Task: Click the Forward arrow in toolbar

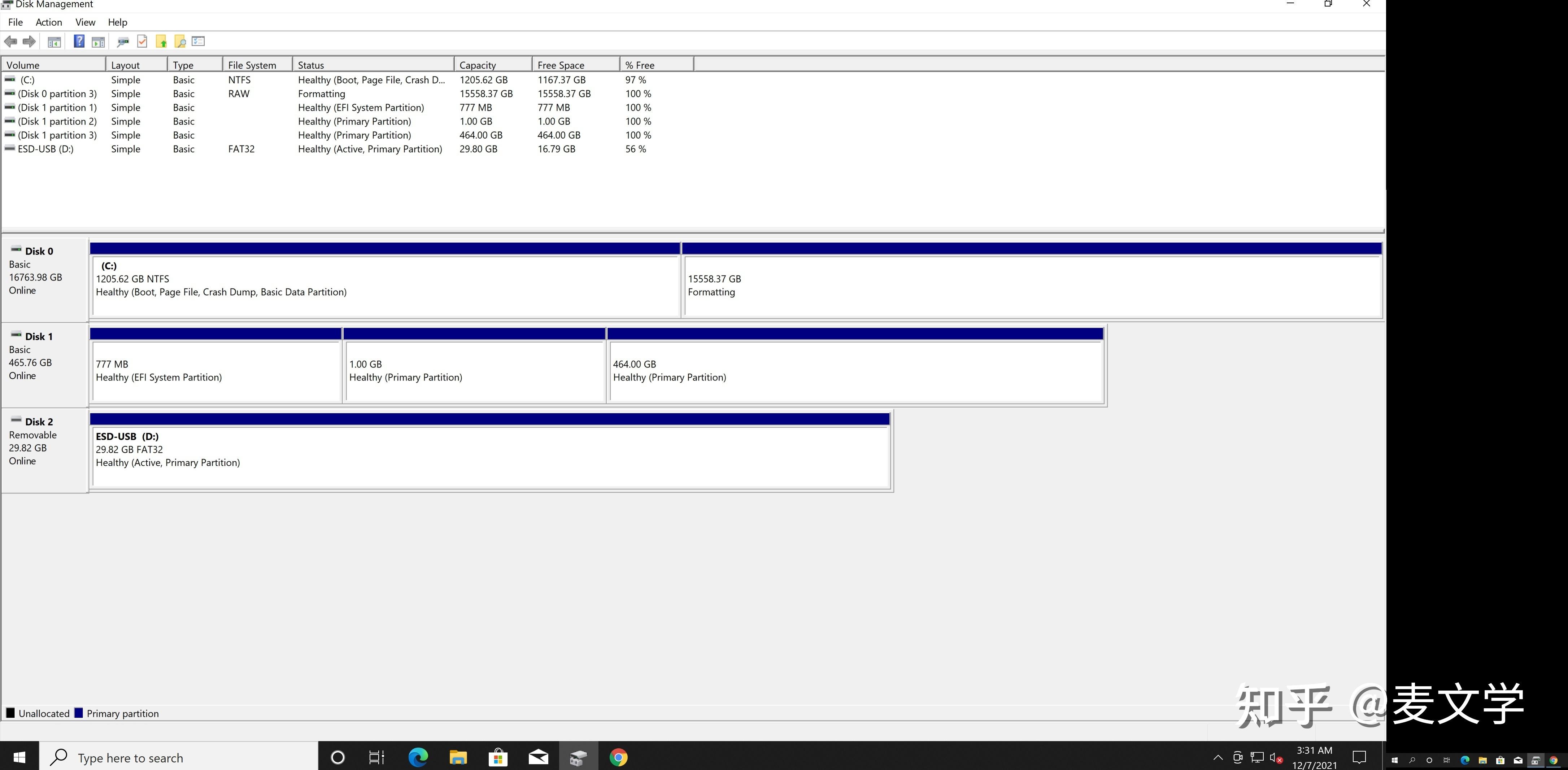Action: 29,42
